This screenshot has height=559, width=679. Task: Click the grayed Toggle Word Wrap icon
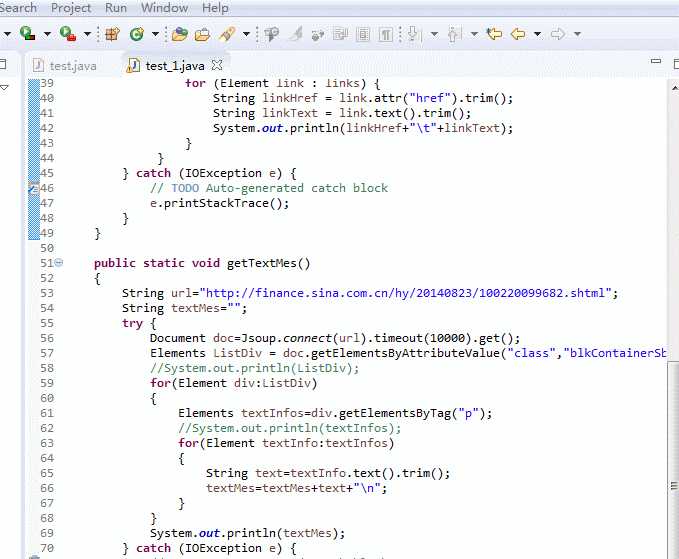pyautogui.click(x=318, y=35)
